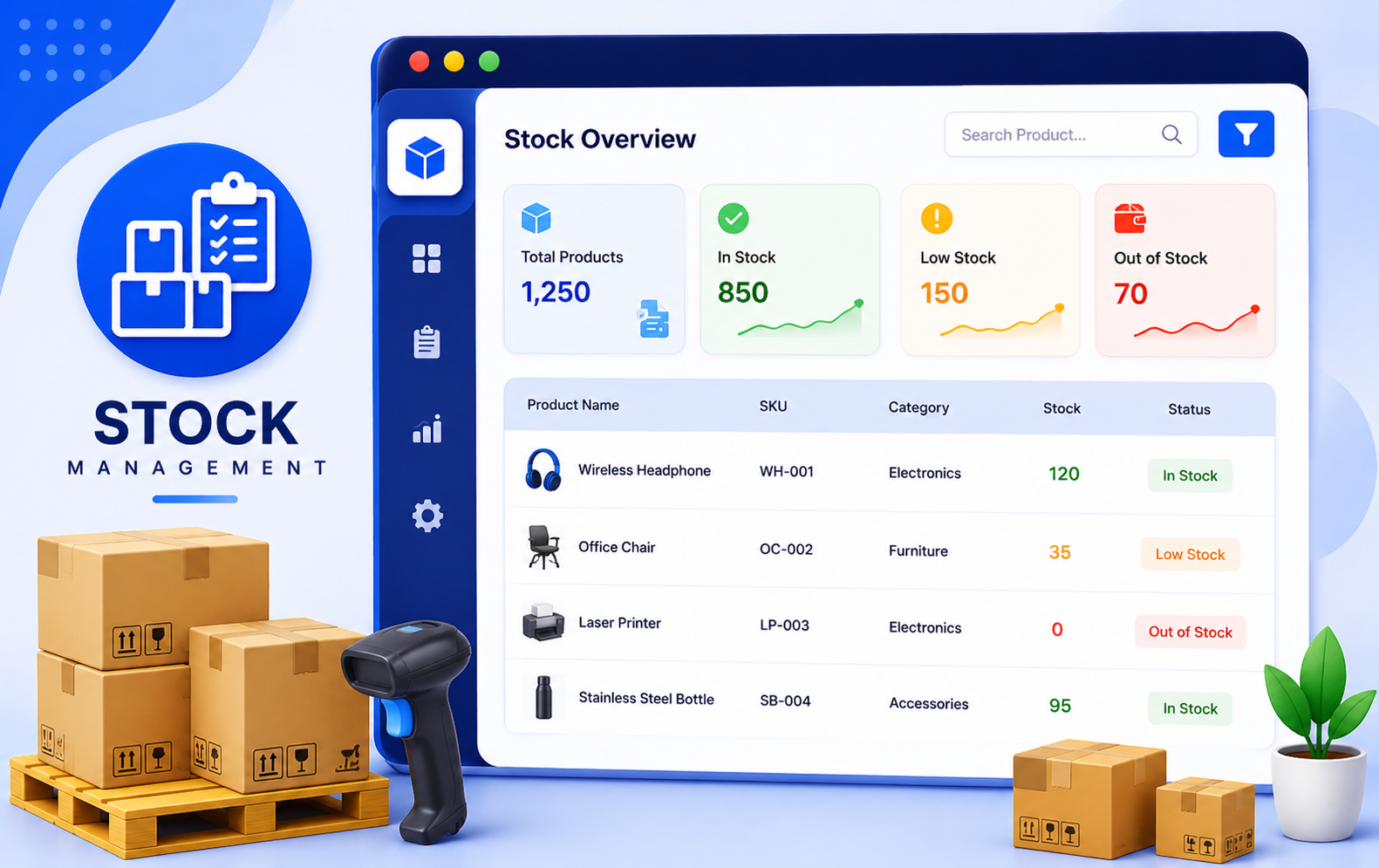This screenshot has height=868, width=1379.
Task: Open the Office Chair product name
Action: coord(617,547)
